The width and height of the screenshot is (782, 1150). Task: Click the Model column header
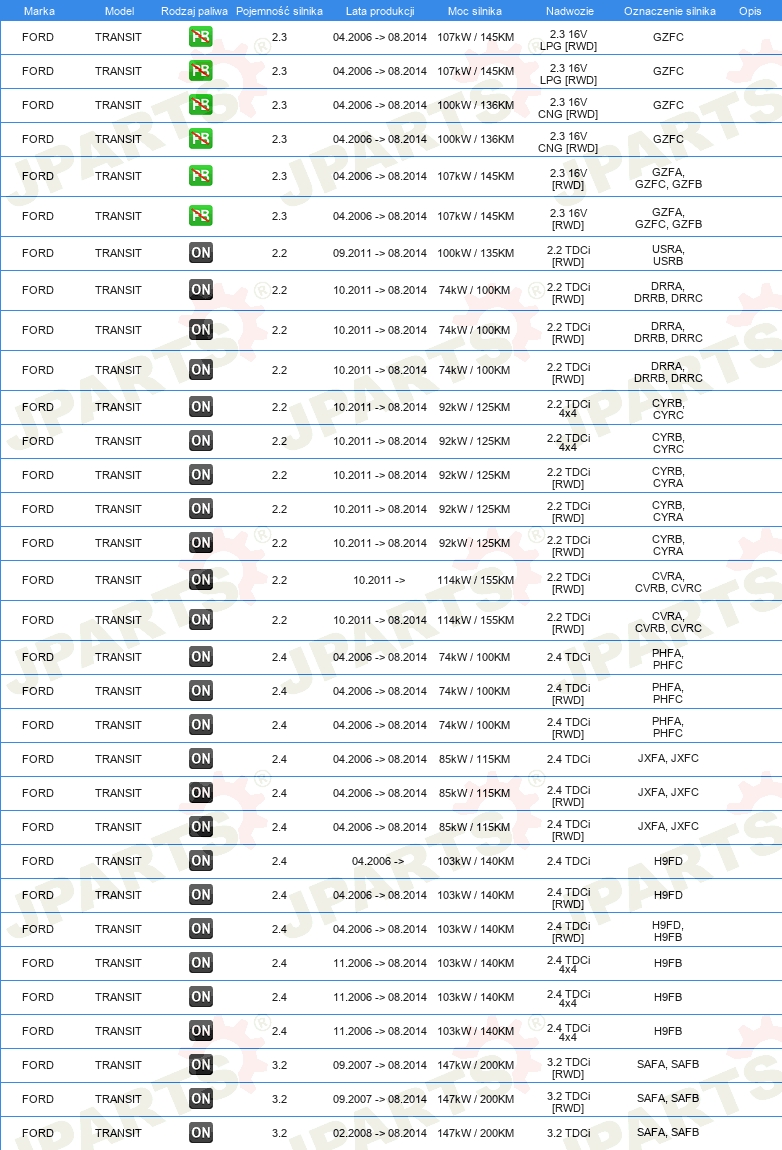tap(119, 11)
